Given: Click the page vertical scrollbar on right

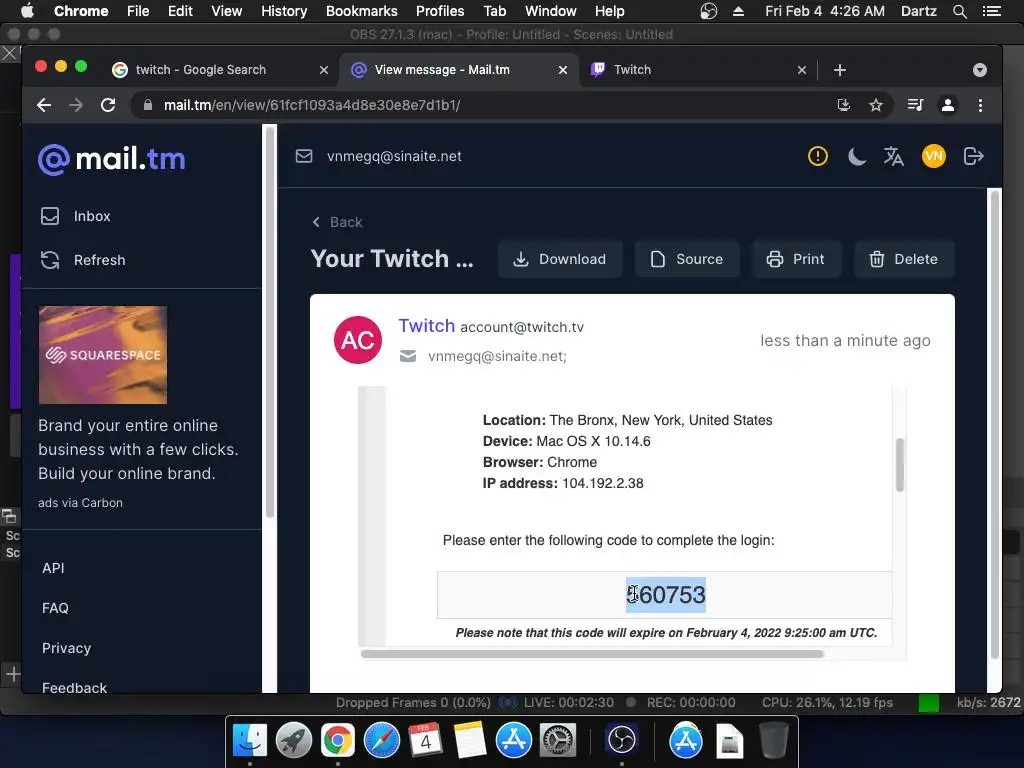Looking at the screenshot, I should click(995, 424).
